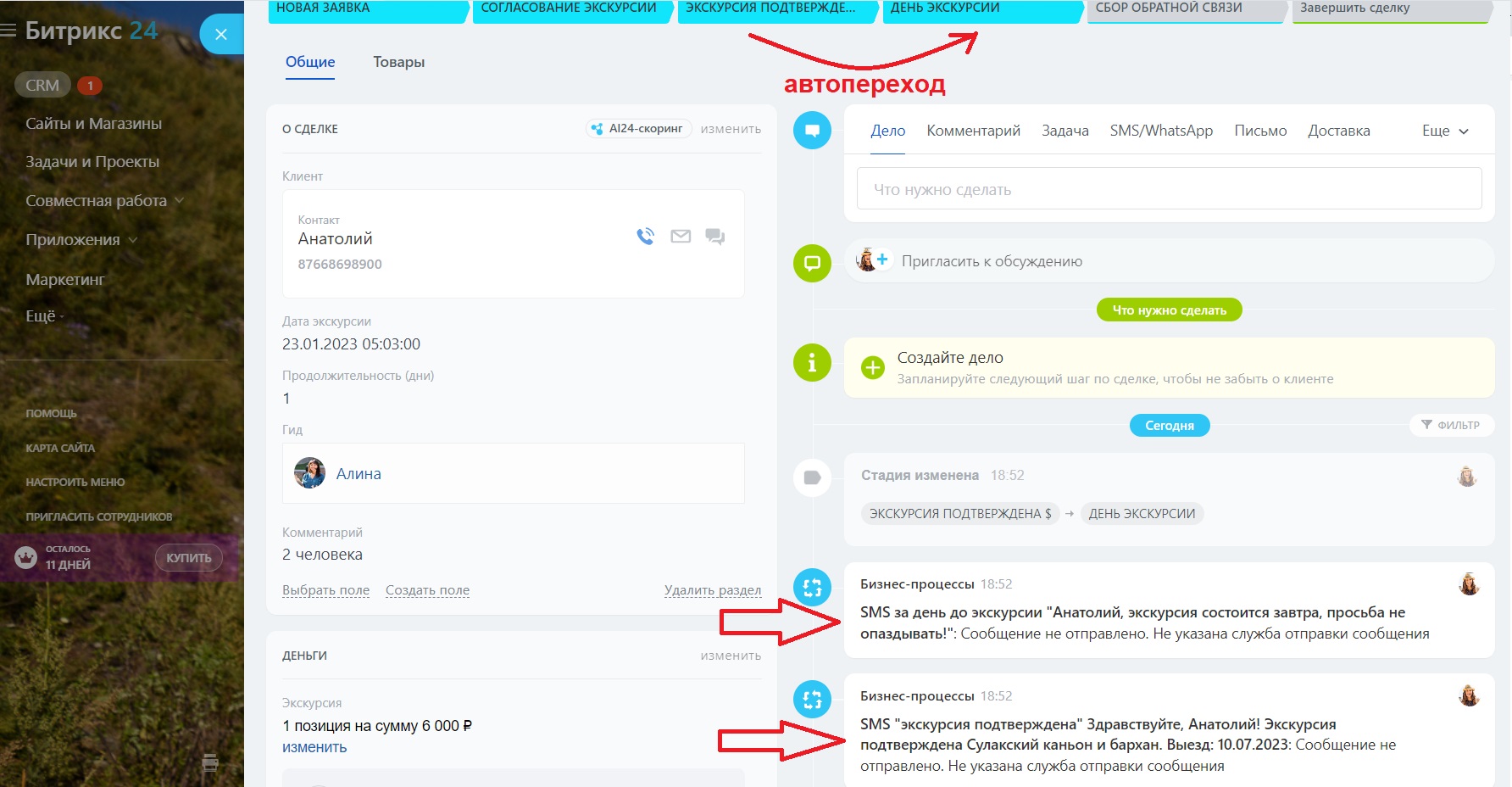Click the КУПИТЬ button

coord(189,557)
